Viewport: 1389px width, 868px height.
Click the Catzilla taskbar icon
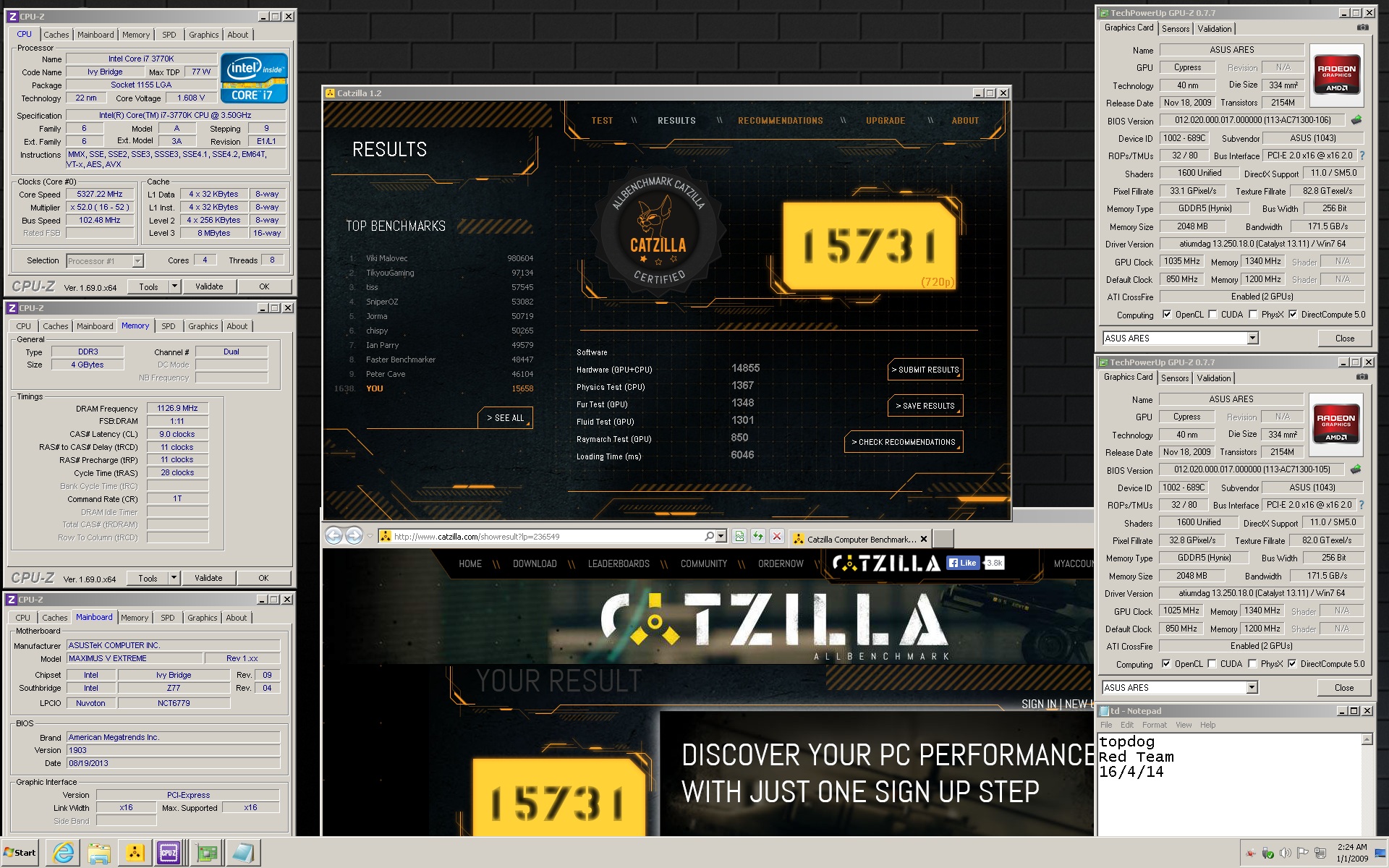click(135, 853)
